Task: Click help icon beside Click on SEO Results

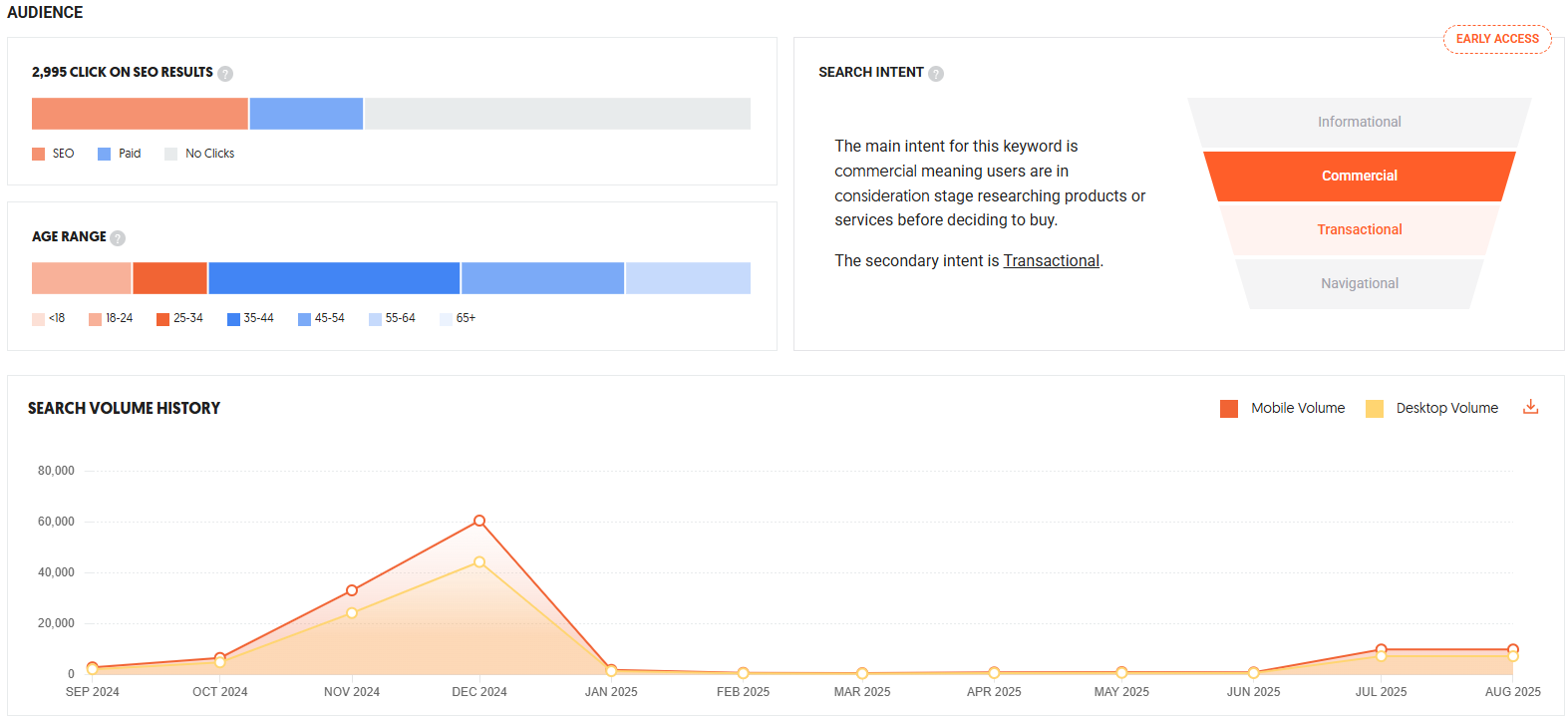Action: 225,74
